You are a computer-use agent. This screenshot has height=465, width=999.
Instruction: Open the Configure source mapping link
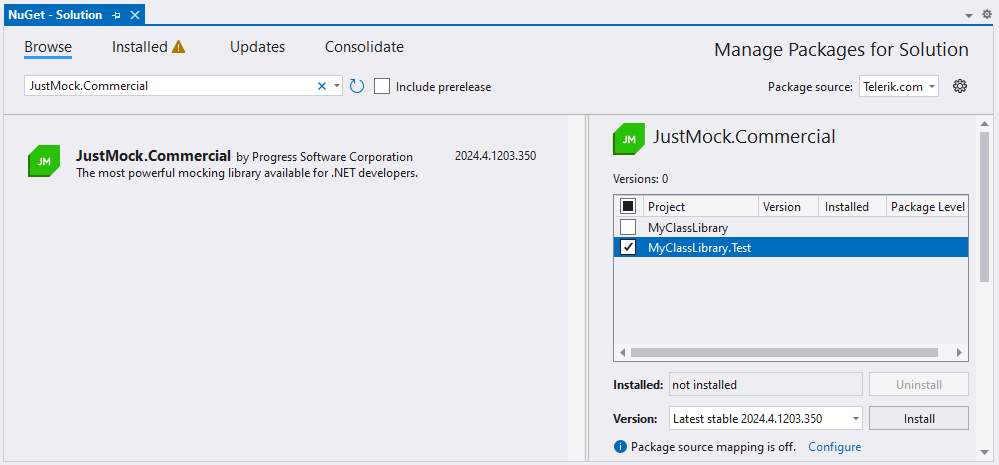[834, 447]
